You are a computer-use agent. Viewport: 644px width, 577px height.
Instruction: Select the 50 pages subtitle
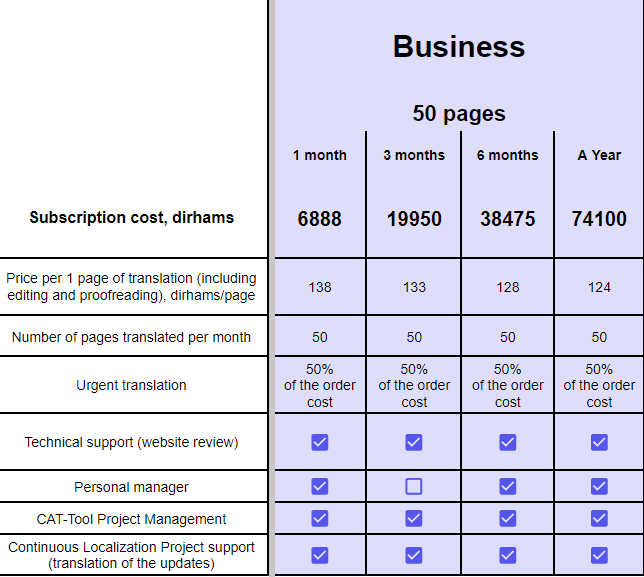click(x=459, y=113)
